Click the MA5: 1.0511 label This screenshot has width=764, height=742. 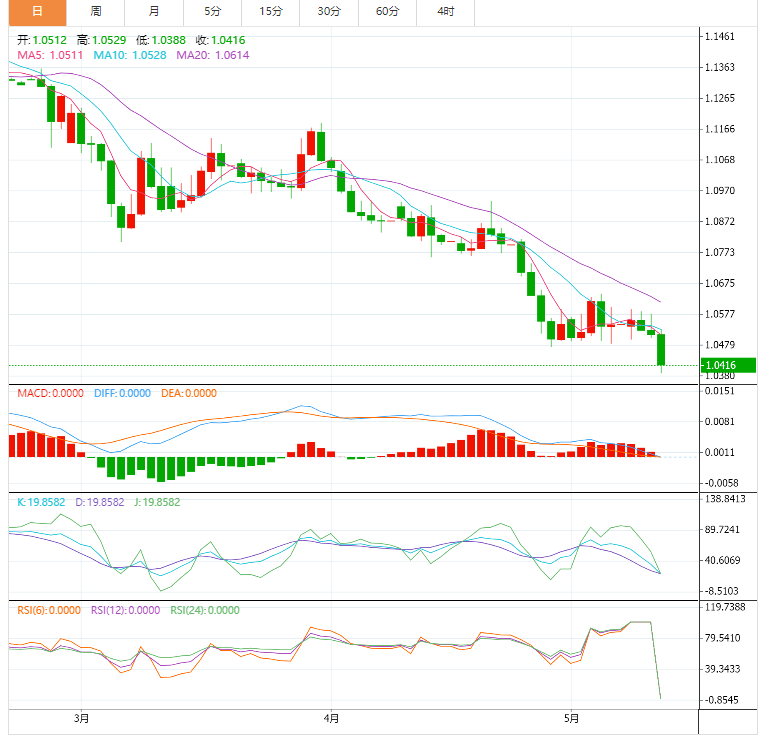(50, 55)
